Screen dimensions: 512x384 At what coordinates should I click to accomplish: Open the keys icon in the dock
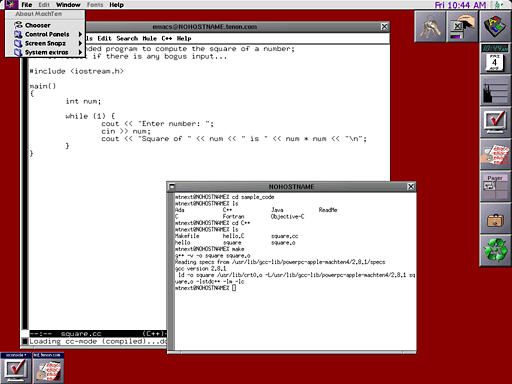tap(430, 27)
